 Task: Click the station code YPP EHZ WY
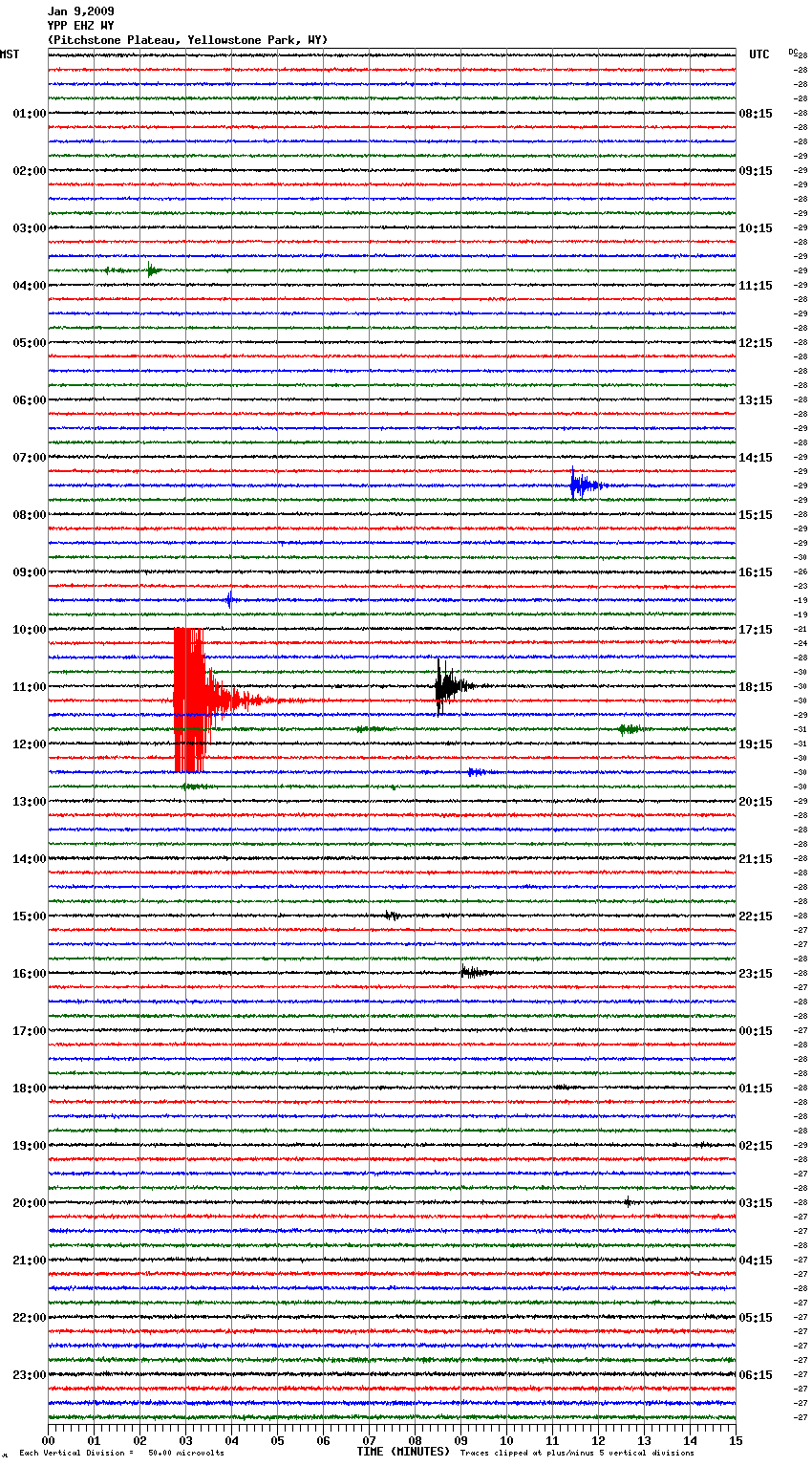click(80, 26)
